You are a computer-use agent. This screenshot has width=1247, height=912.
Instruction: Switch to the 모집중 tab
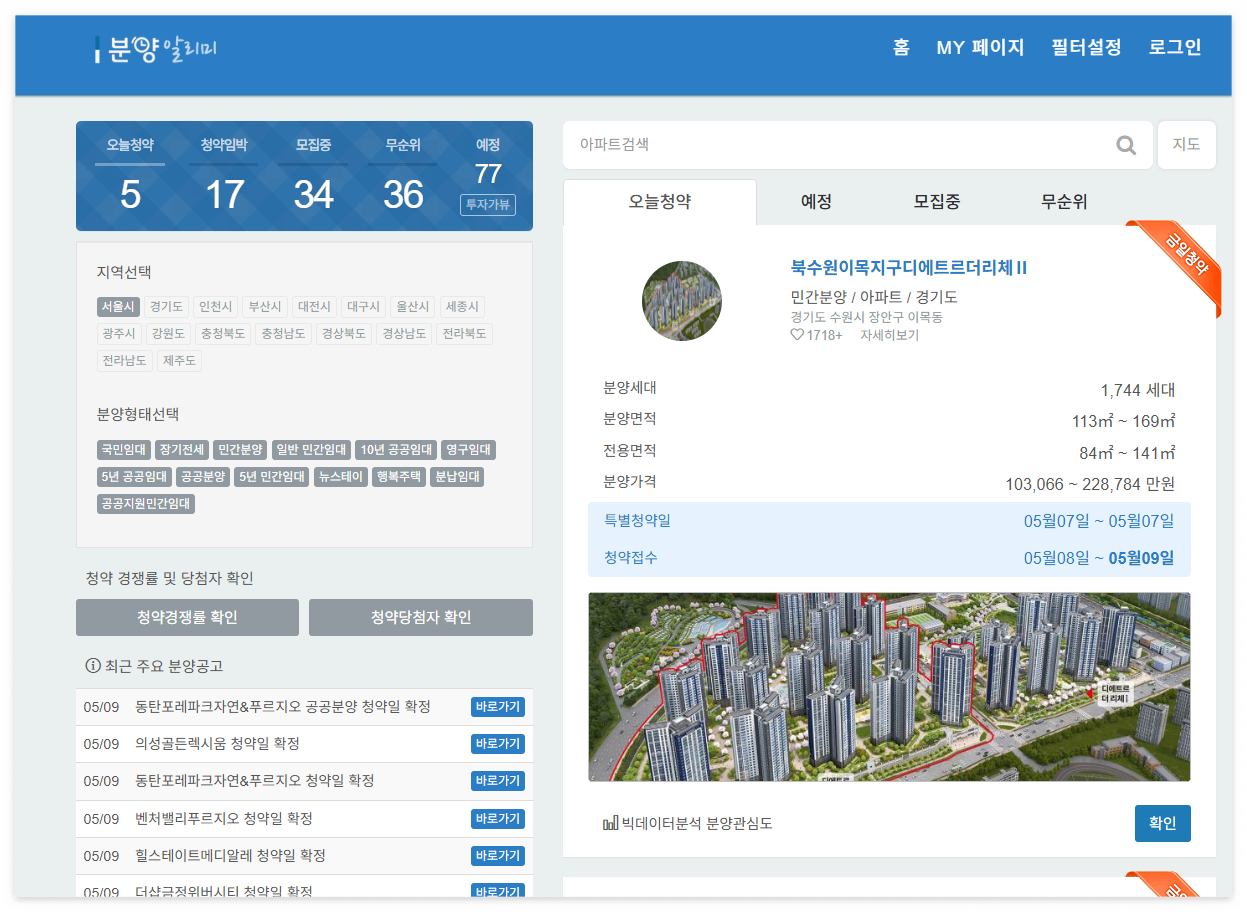(937, 202)
